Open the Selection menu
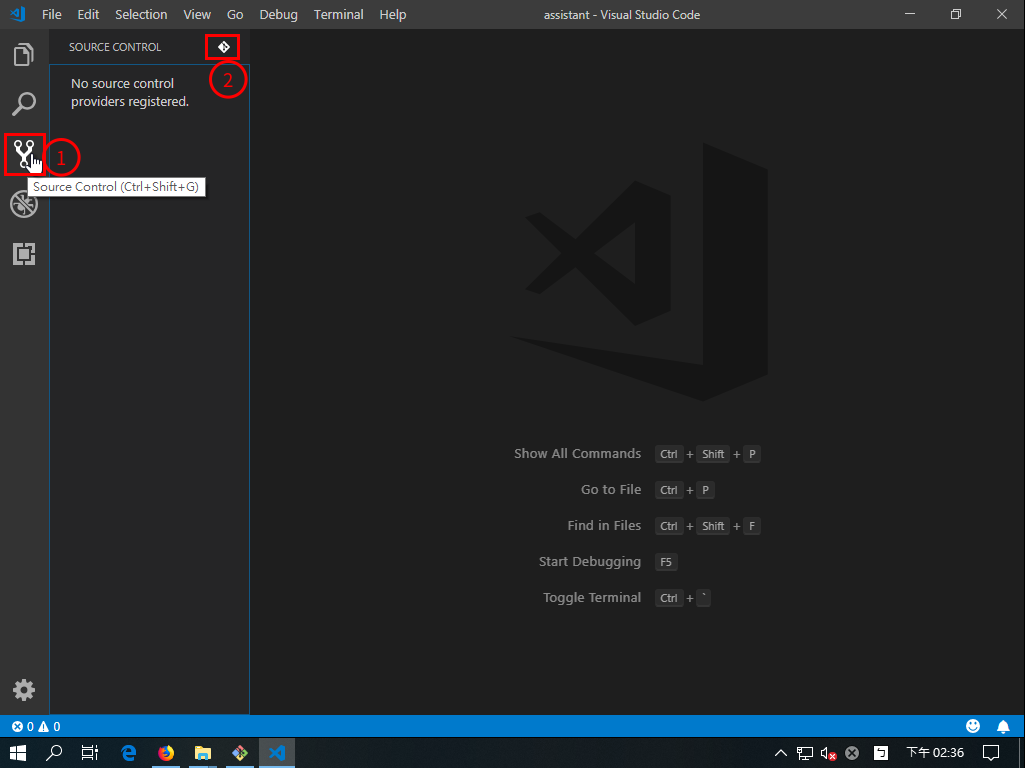The width and height of the screenshot is (1025, 768). coord(141,15)
